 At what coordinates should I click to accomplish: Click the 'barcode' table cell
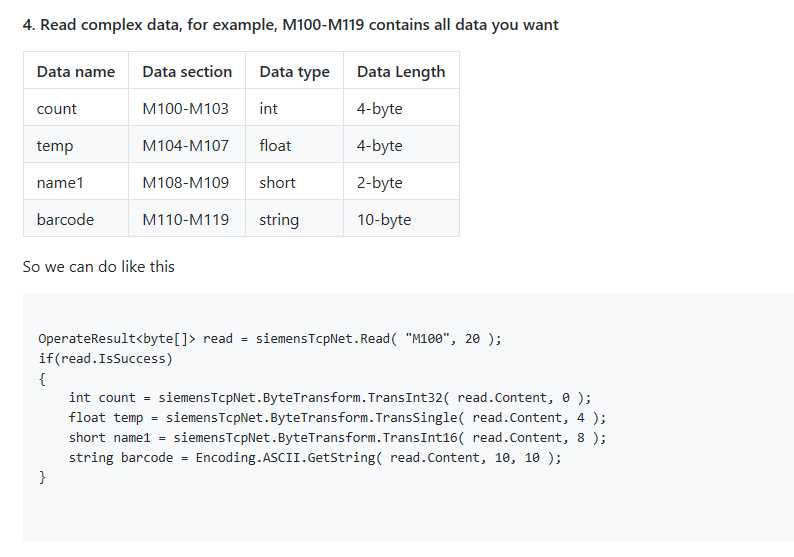[x=76, y=219]
